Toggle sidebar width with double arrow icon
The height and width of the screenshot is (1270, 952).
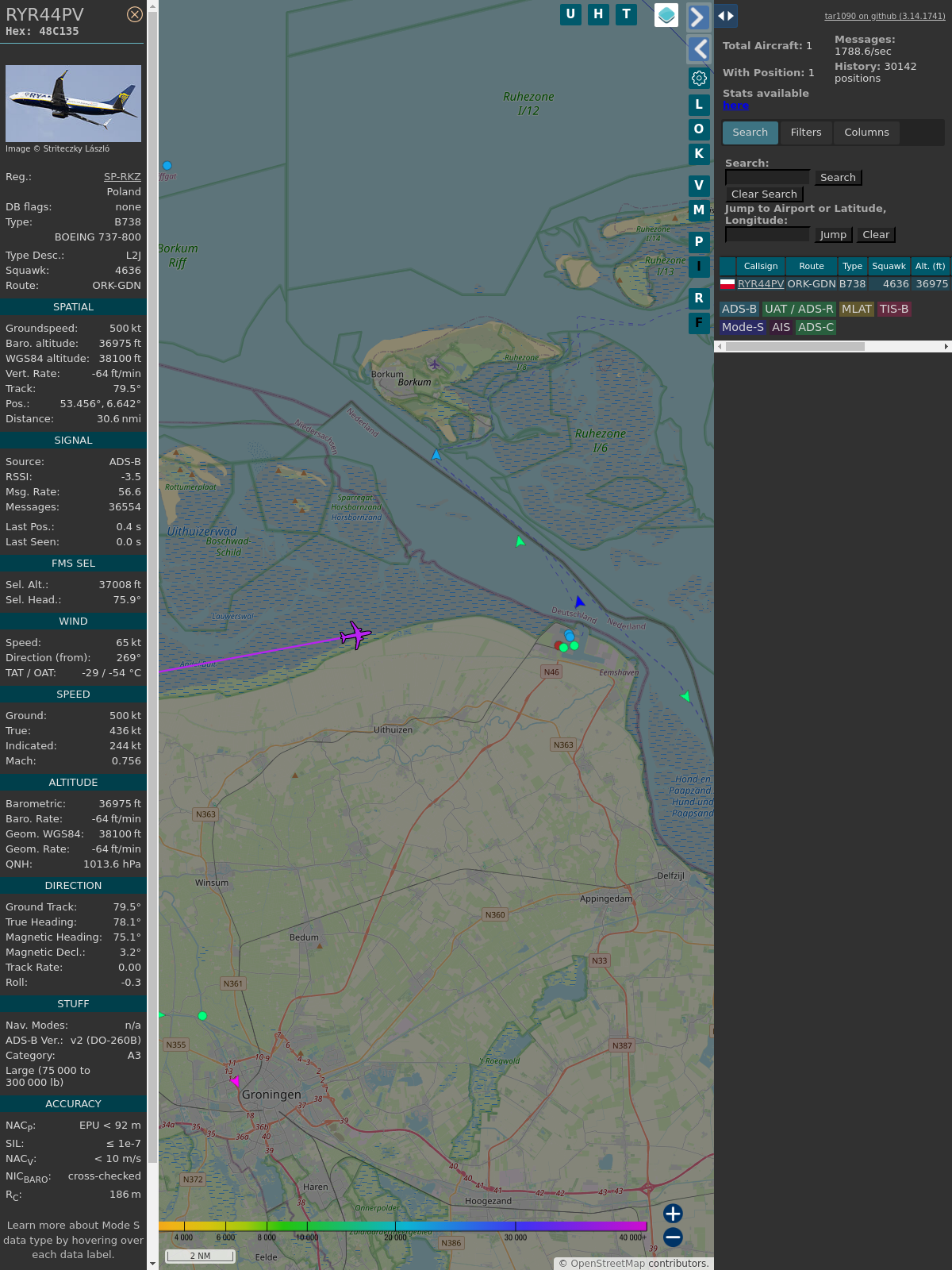[726, 16]
